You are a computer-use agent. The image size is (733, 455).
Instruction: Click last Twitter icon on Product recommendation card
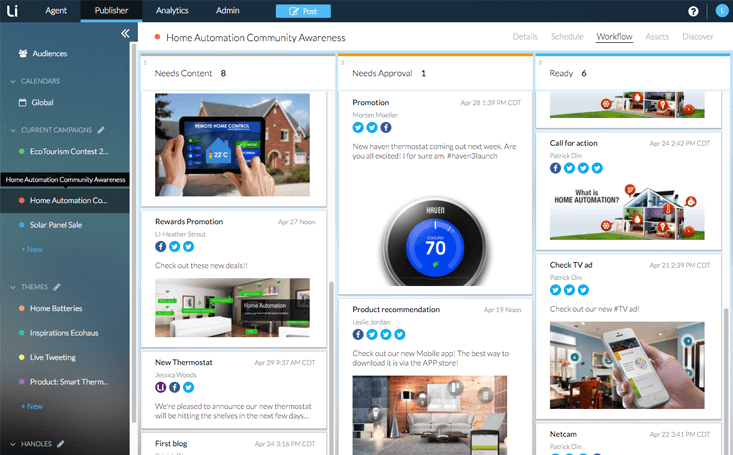coord(400,334)
